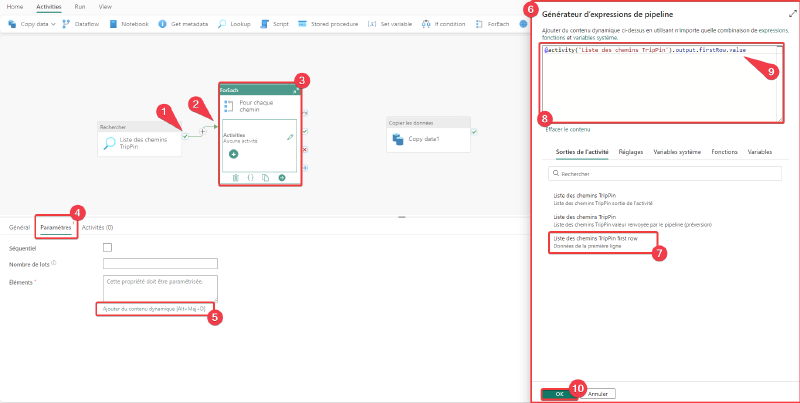This screenshot has height=403, width=800.
Task: Click the Copy data toolbar icon
Action: tap(12, 24)
